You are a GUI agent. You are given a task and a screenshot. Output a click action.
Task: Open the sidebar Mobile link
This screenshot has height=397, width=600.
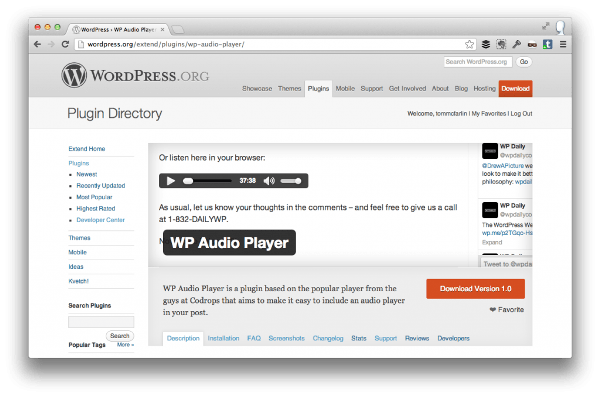(x=78, y=252)
